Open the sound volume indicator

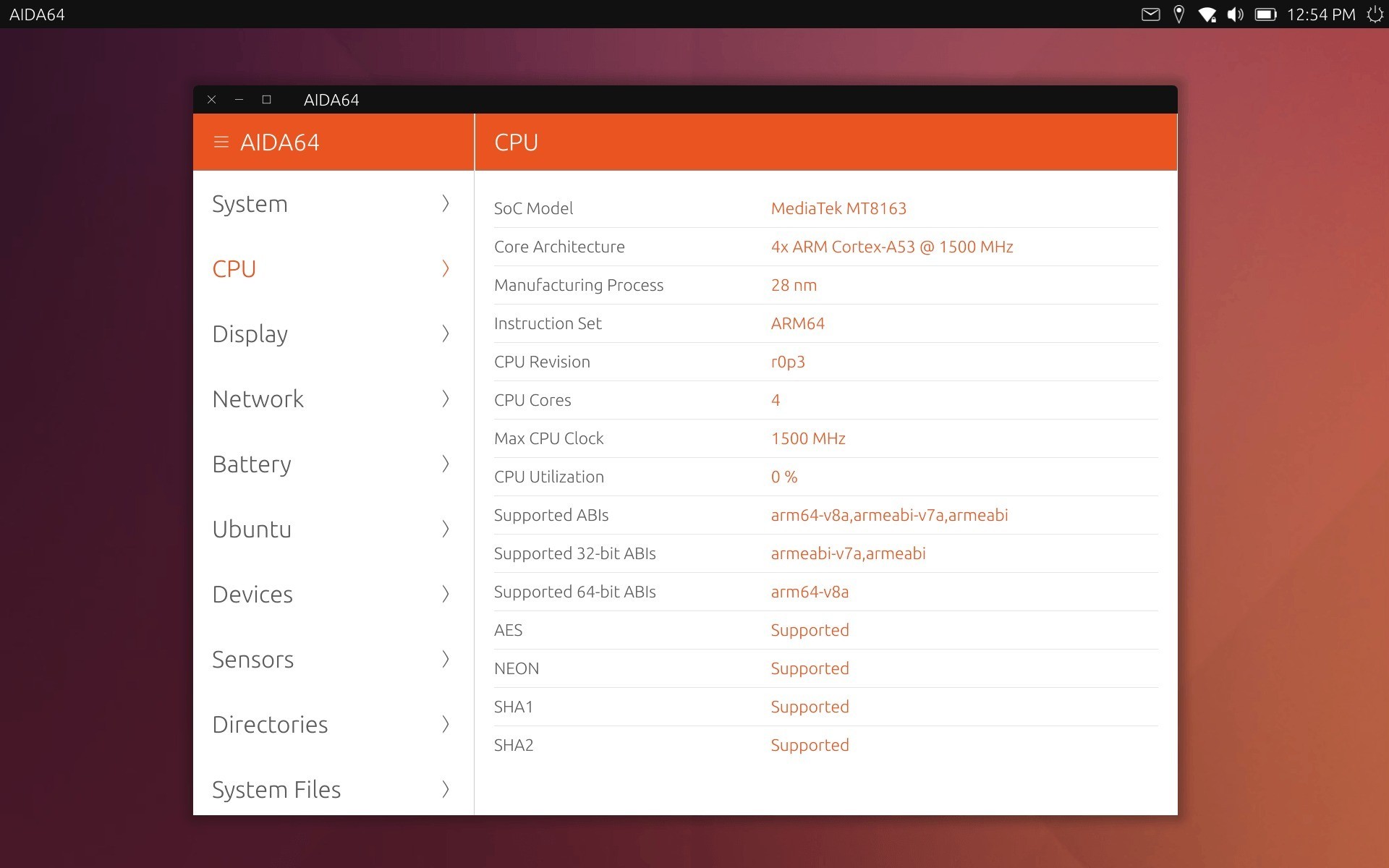tap(1235, 14)
